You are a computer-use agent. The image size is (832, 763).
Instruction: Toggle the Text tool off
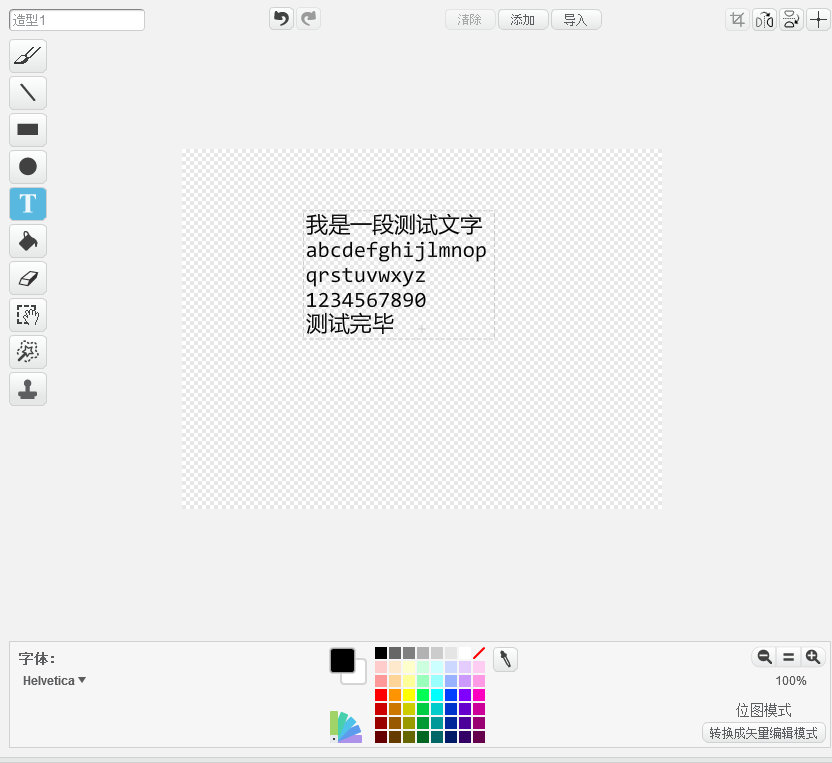(27, 204)
